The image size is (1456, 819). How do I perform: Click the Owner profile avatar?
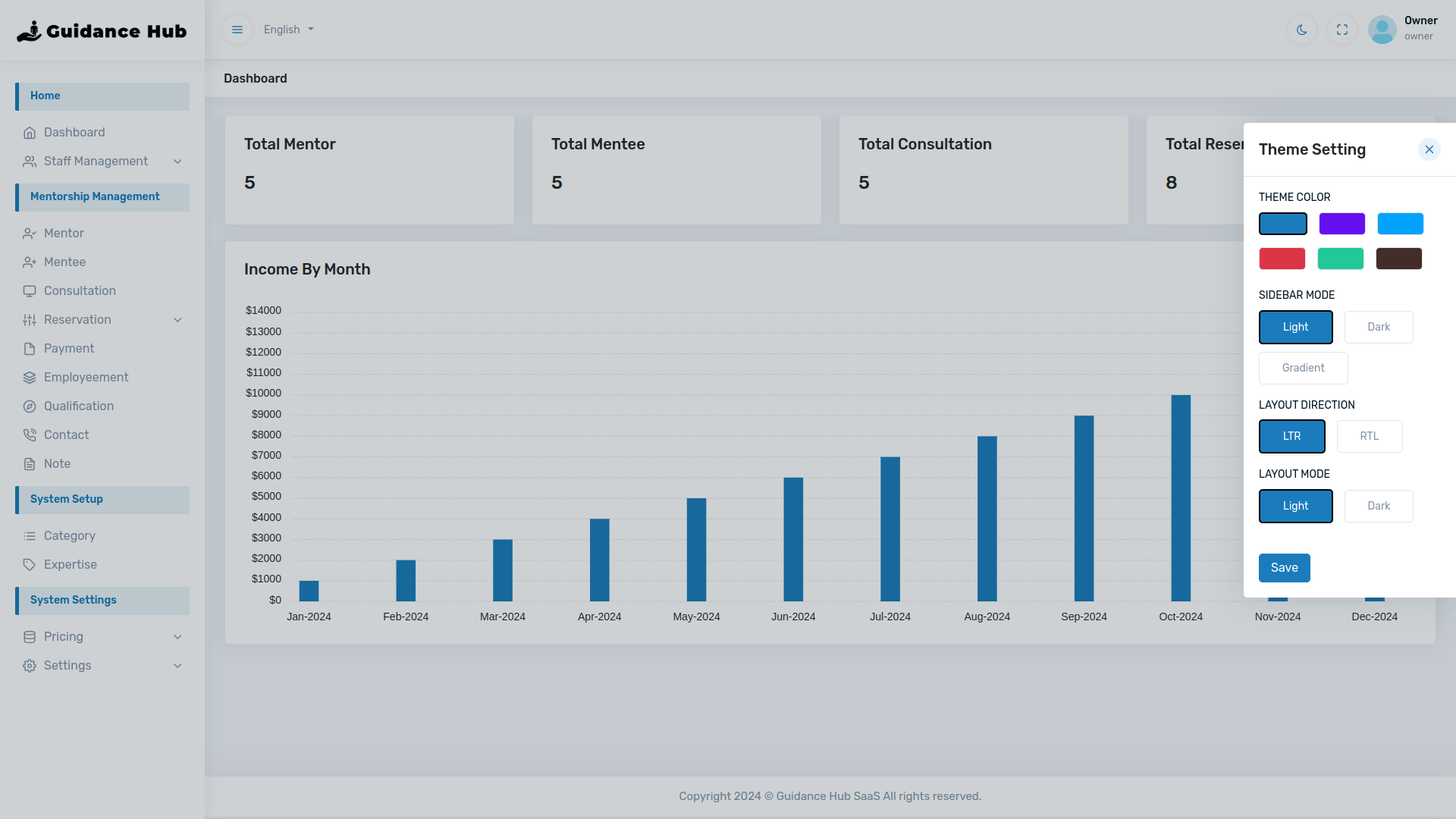tap(1382, 30)
